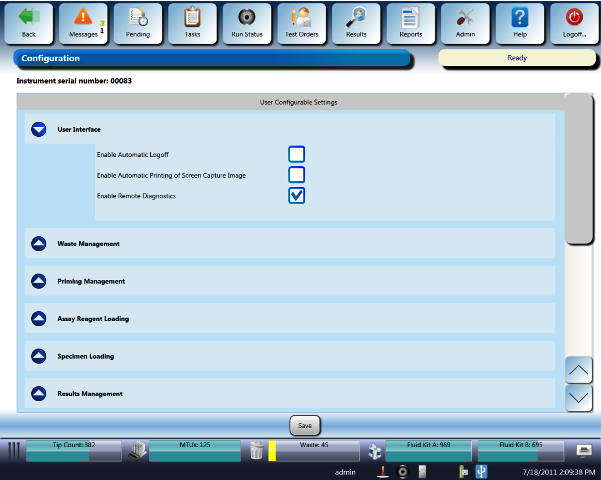The width and height of the screenshot is (601, 480).
Task: Enable Automatic Printing of Screen Capture Image
Action: [296, 175]
